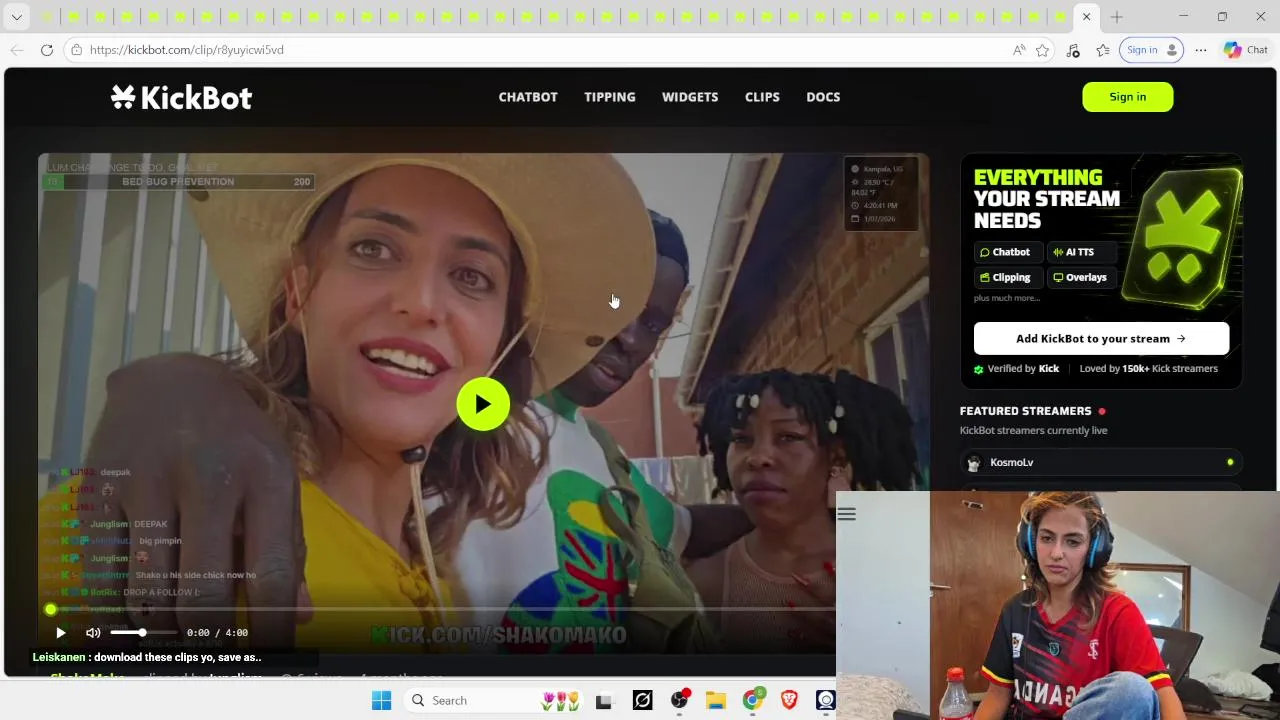
Task: Open the CHATBOT menu item
Action: (x=528, y=97)
